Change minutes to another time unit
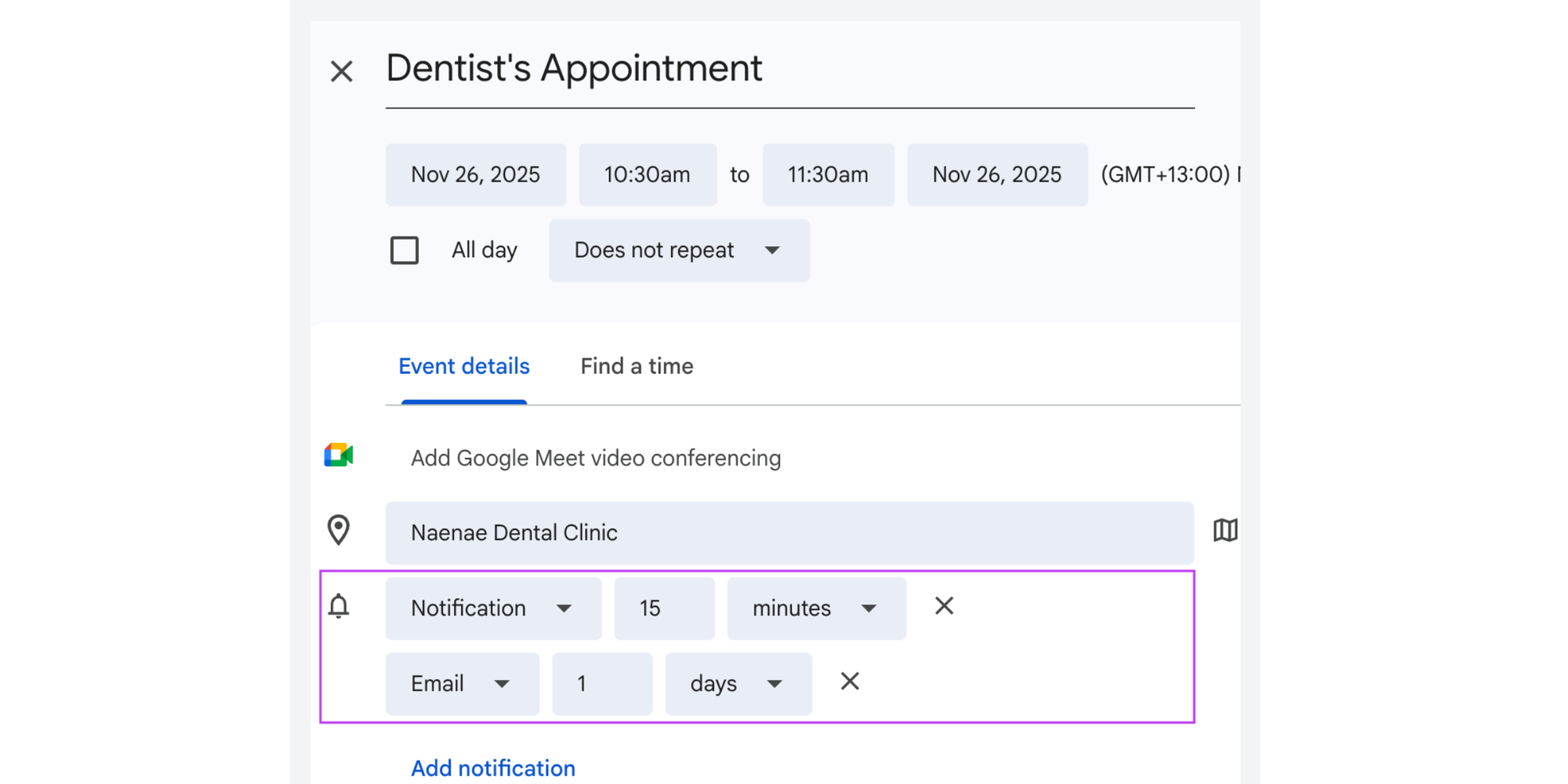The image size is (1568, 784). (x=815, y=608)
